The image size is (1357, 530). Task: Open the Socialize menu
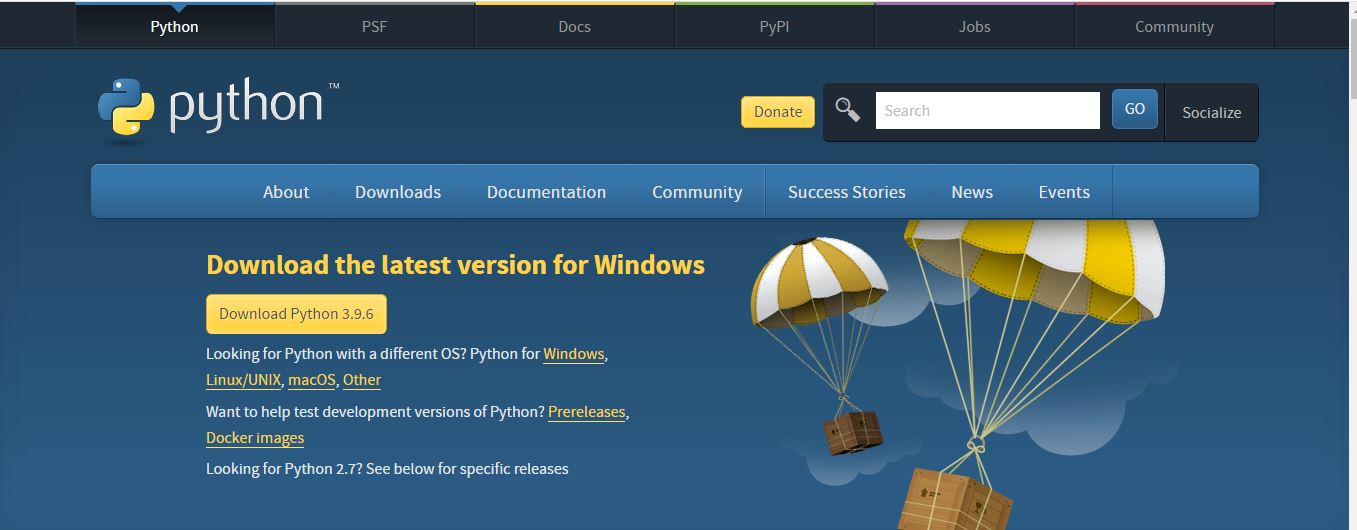point(1211,112)
